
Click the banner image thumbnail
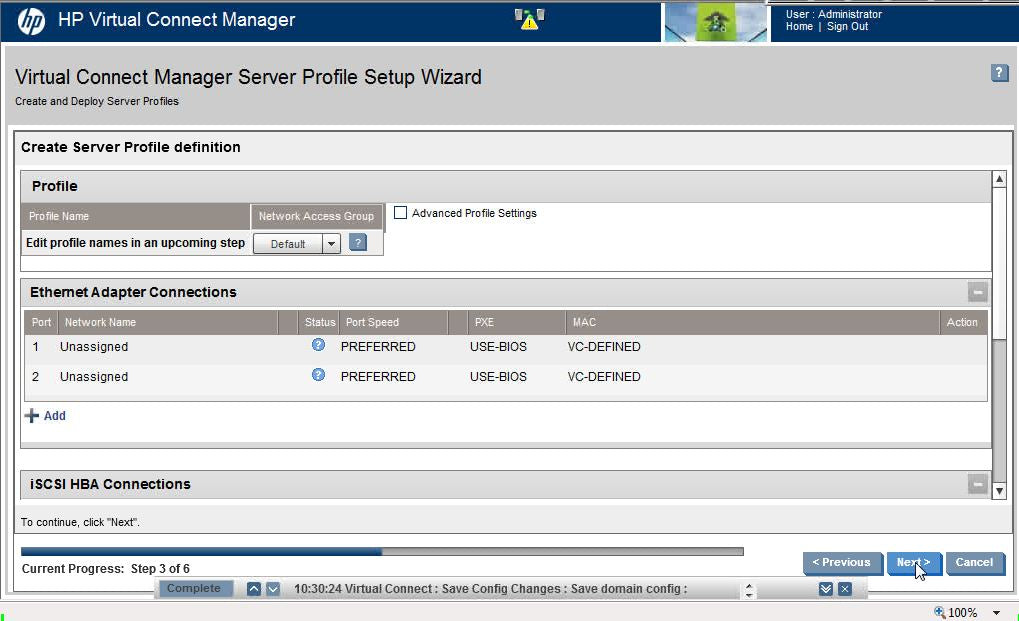click(716, 22)
